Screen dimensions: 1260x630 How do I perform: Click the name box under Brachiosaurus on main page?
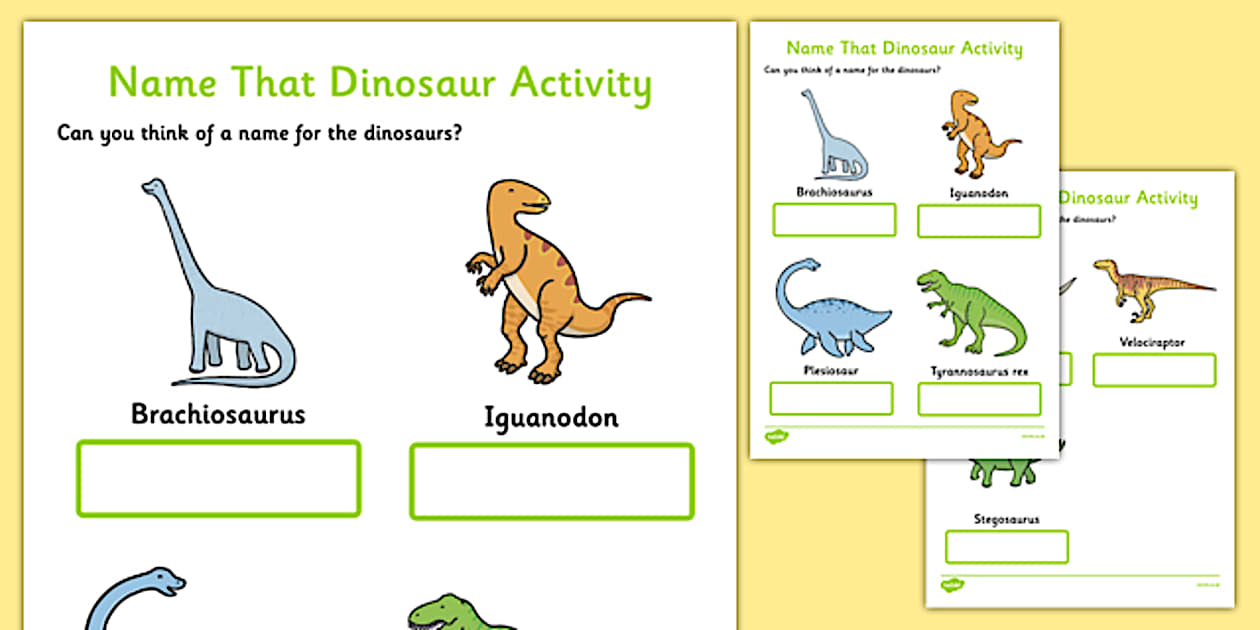pyautogui.click(x=218, y=480)
